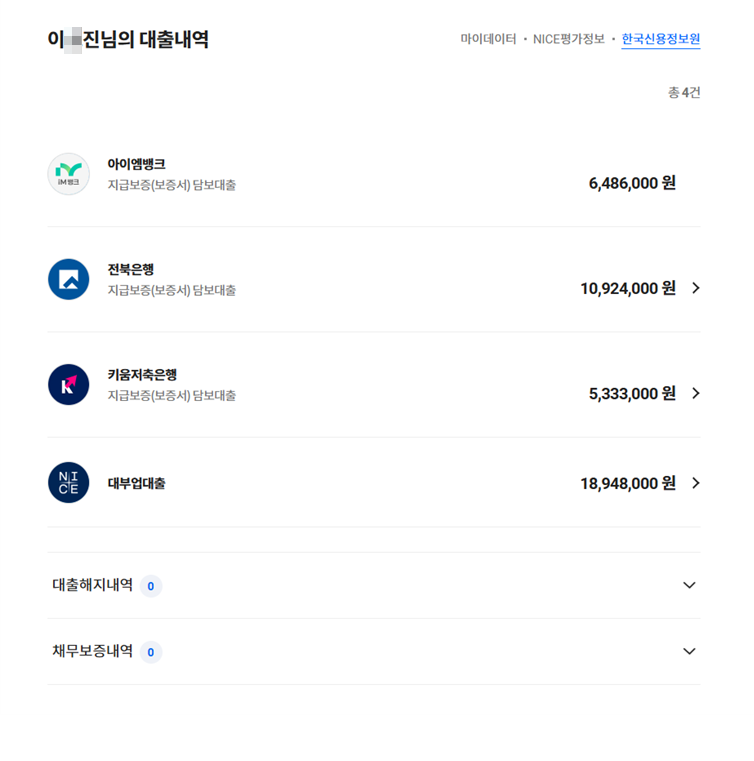Click the 아이엠뱅크 loan name
This screenshot has width=754, height=761.
pos(136,164)
